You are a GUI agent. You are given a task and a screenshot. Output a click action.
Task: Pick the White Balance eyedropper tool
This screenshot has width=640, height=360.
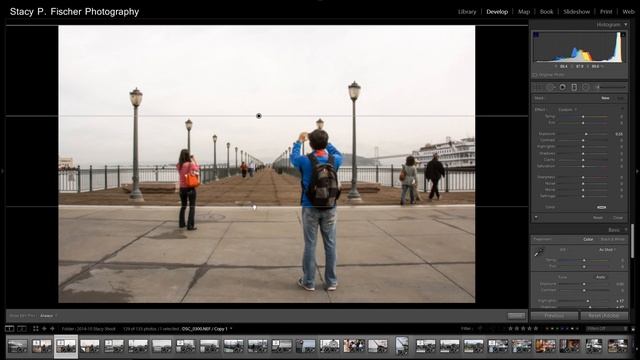(x=539, y=253)
